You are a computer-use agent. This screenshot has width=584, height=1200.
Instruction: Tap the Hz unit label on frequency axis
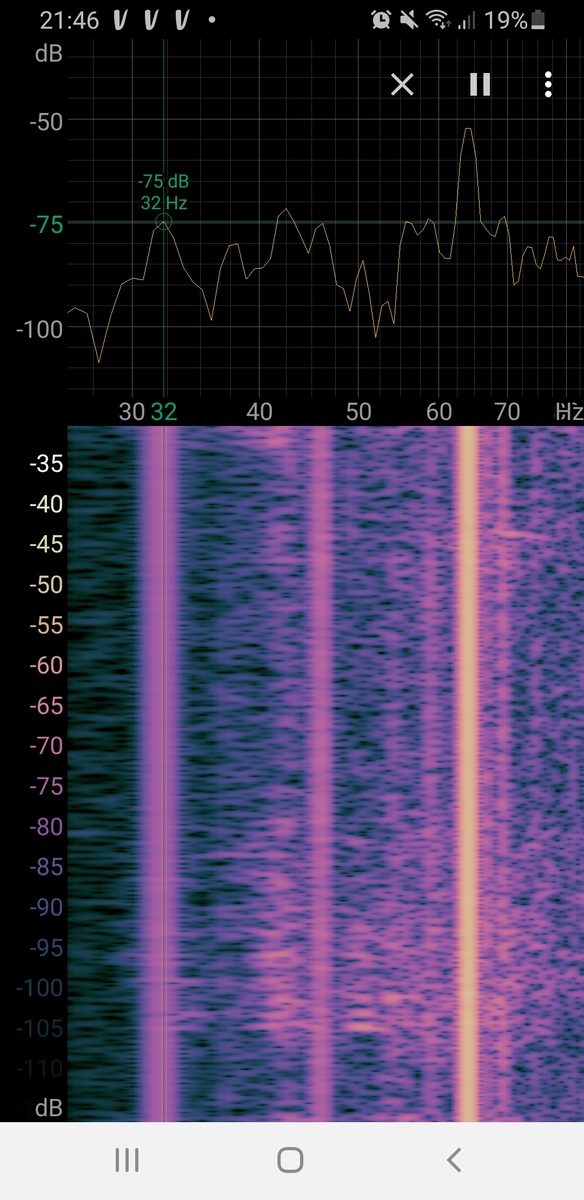coord(569,411)
